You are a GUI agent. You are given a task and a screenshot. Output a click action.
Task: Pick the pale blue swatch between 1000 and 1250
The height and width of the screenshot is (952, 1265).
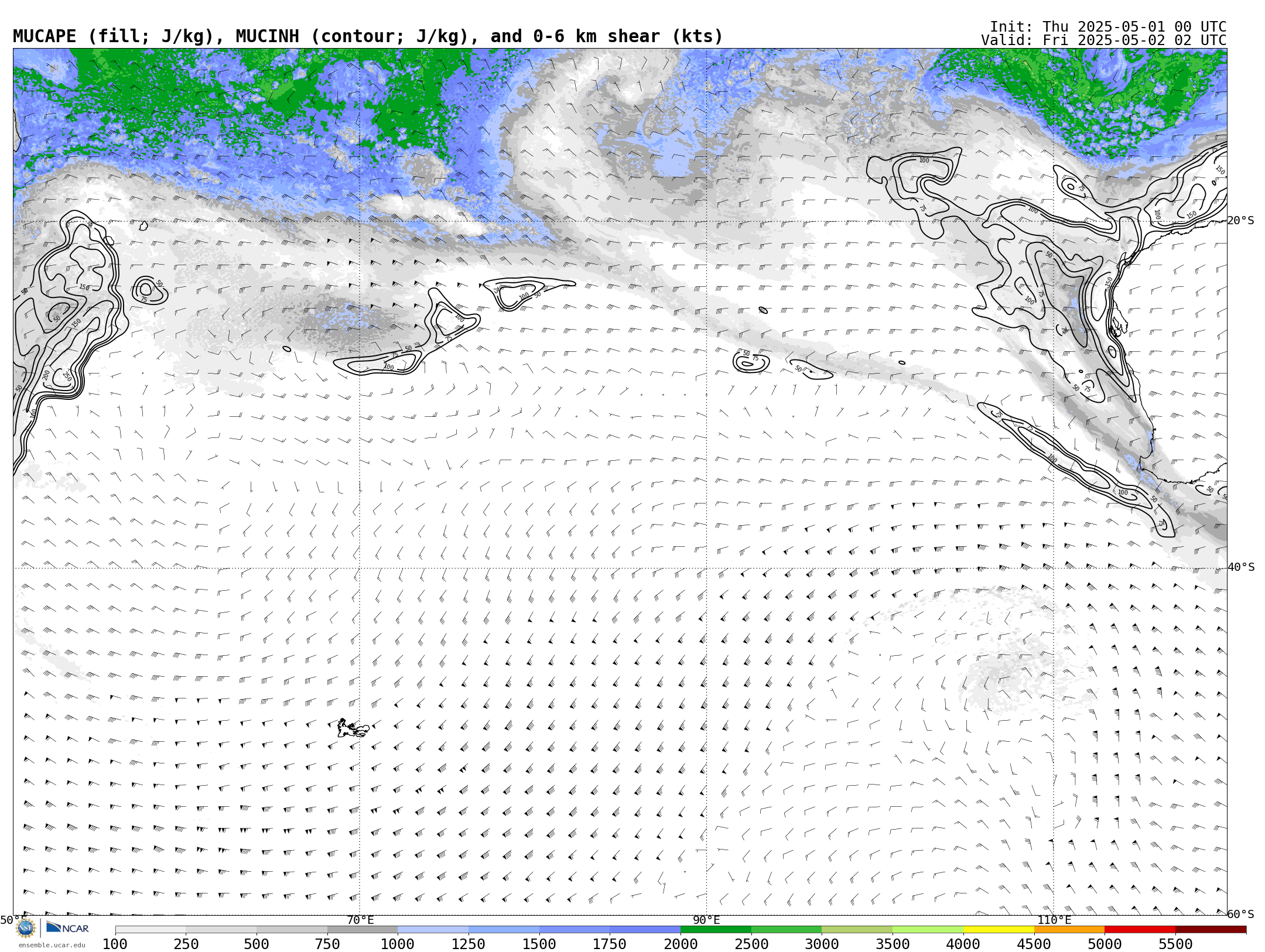click(433, 930)
